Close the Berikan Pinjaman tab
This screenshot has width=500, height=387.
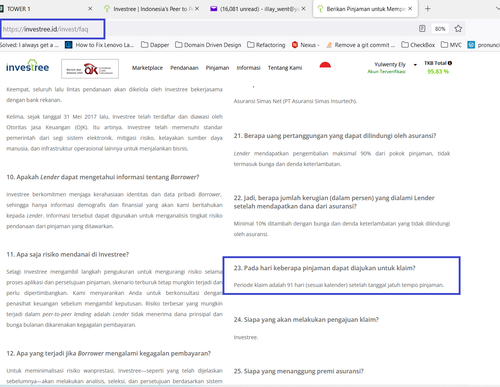tap(410, 9)
